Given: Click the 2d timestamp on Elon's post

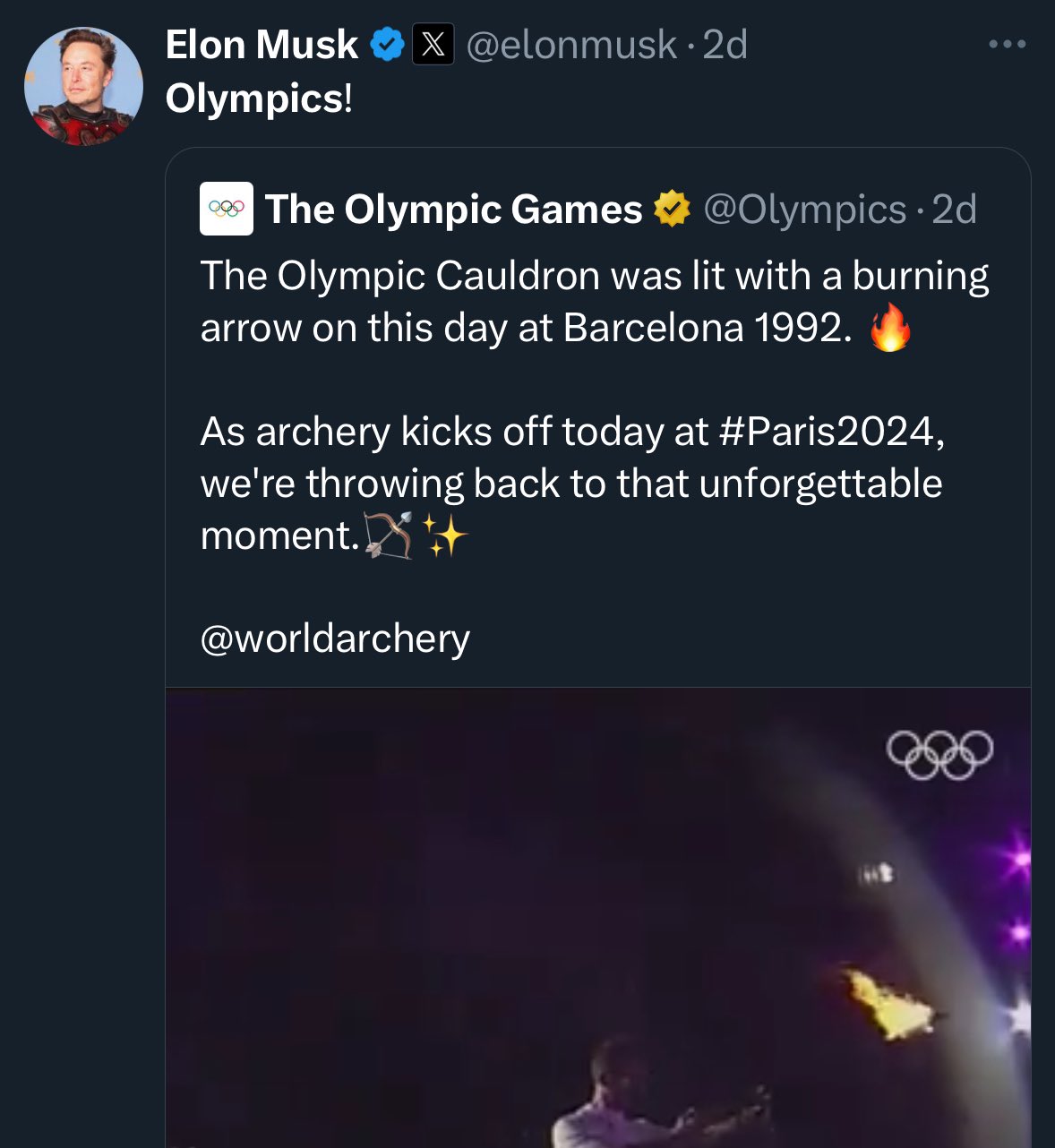Looking at the screenshot, I should [725, 45].
